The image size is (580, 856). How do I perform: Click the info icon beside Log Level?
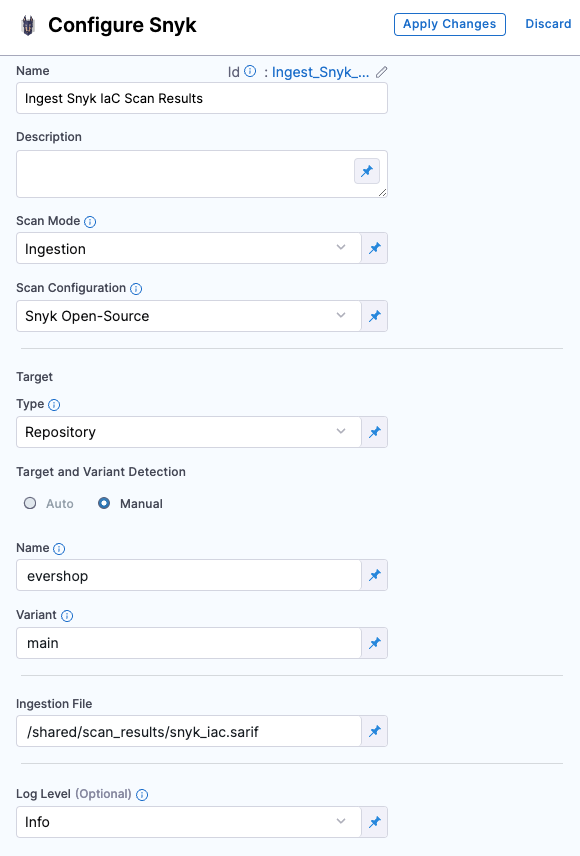click(142, 795)
